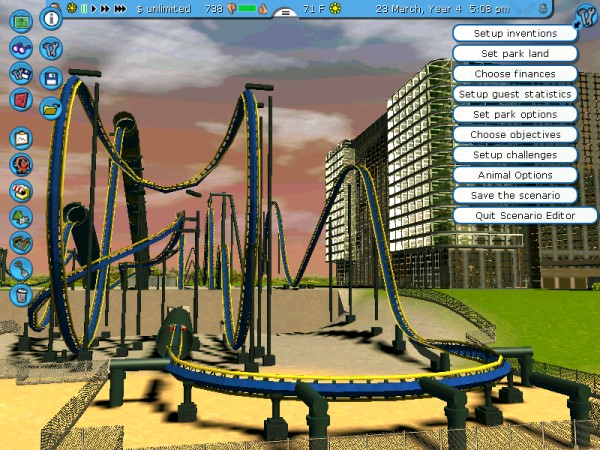Select the terrain shovel tool
This screenshot has height=450, width=600.
click(21, 269)
